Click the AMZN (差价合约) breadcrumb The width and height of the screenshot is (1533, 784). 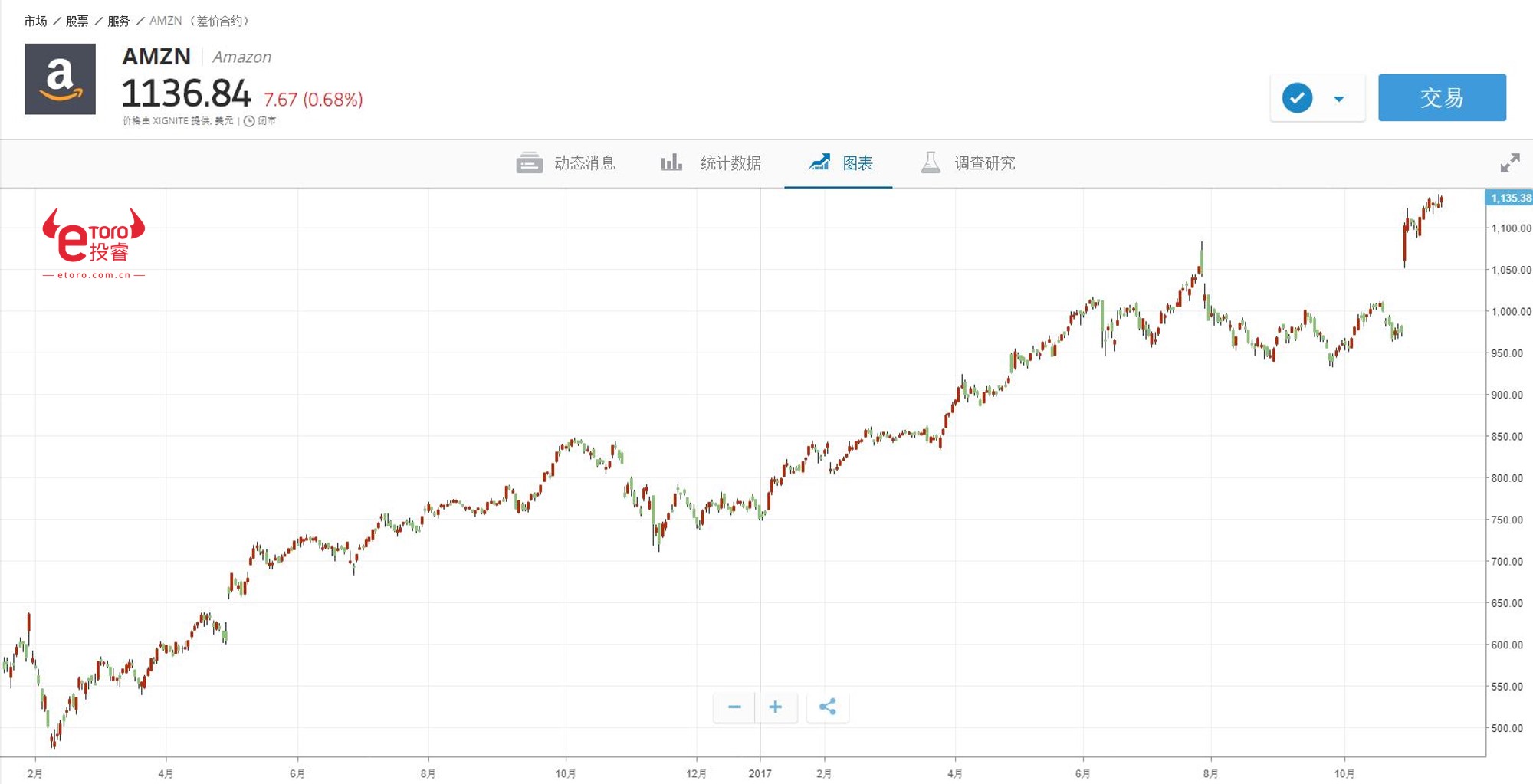pyautogui.click(x=199, y=21)
